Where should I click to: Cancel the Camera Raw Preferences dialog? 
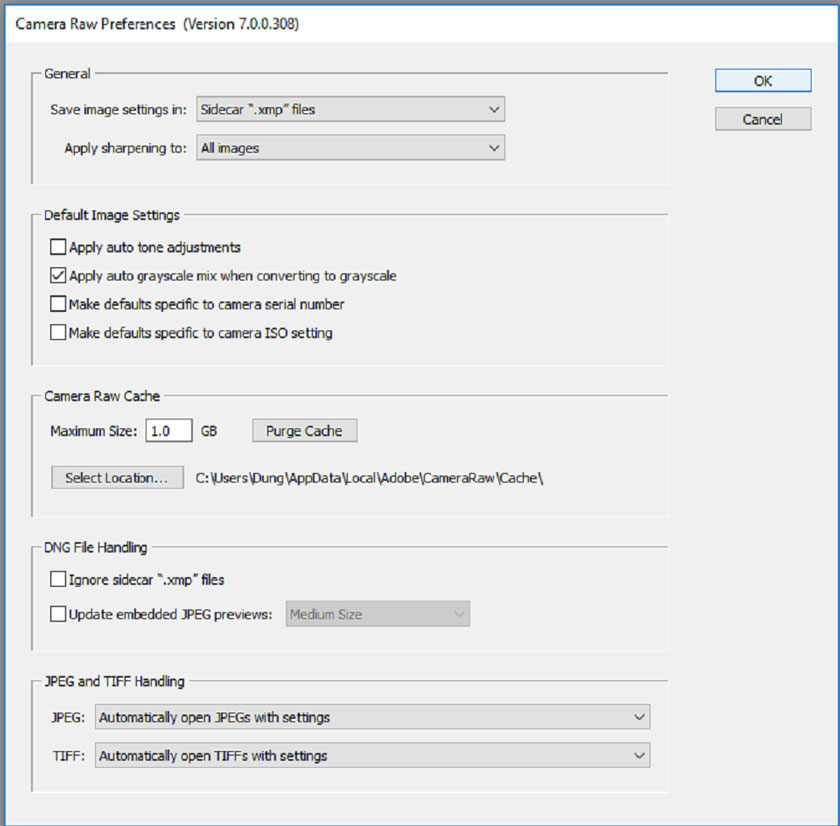pyautogui.click(x=763, y=119)
